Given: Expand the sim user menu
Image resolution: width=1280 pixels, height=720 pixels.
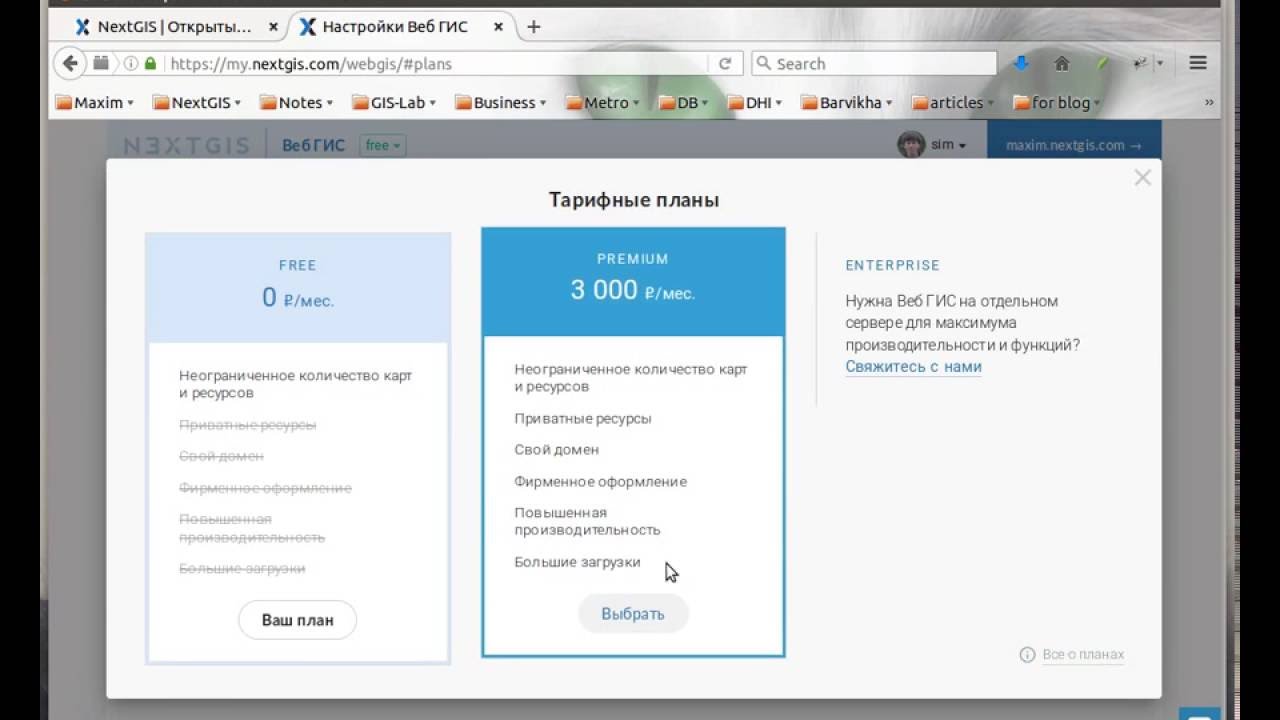Looking at the screenshot, I should click(x=949, y=145).
